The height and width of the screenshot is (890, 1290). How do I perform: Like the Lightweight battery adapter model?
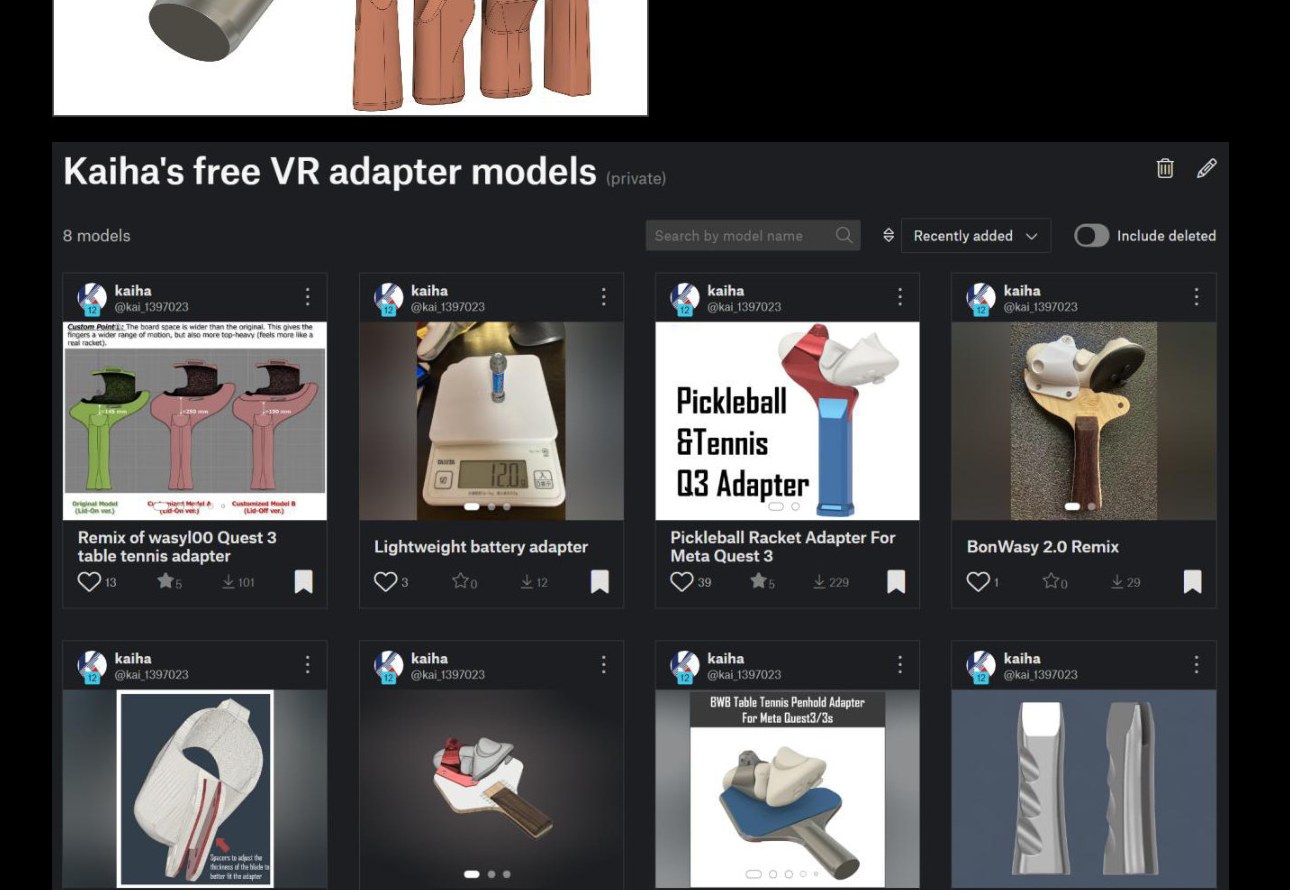pos(385,582)
